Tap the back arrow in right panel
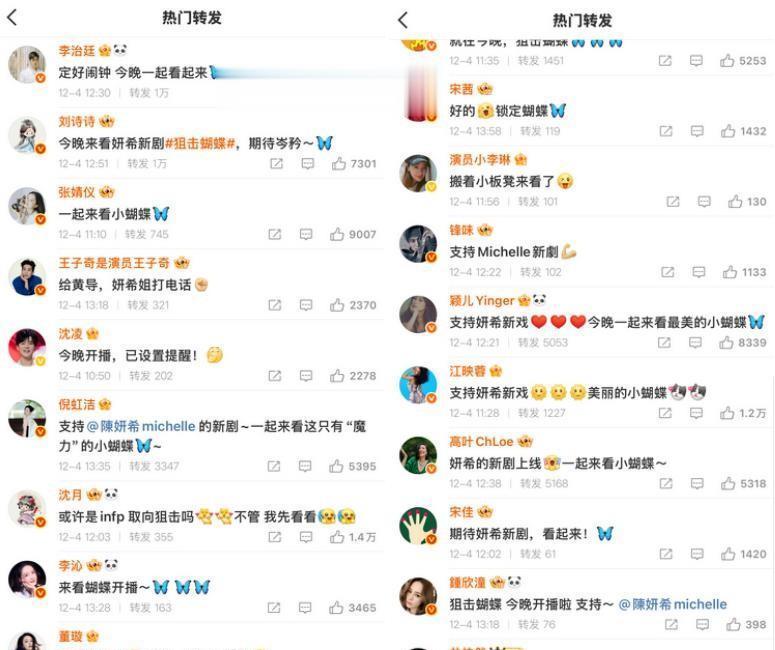 click(x=403, y=20)
